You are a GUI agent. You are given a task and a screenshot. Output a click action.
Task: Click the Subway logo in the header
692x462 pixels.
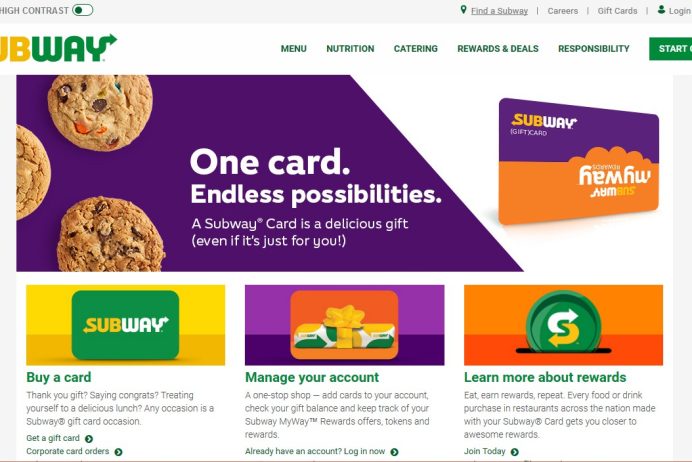[58, 48]
